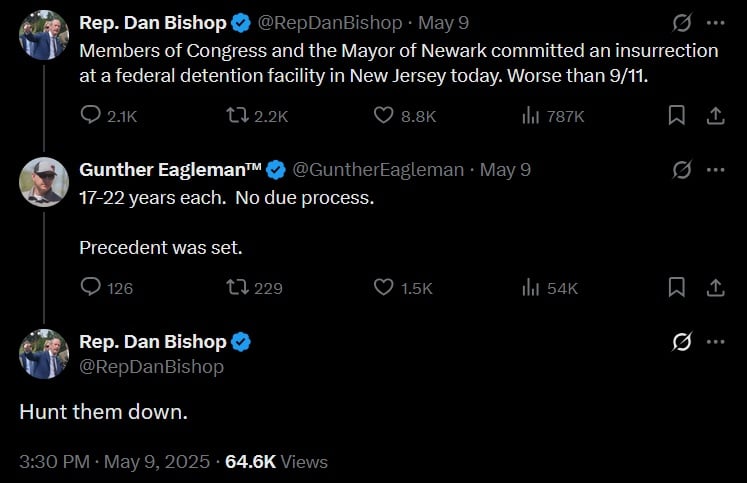This screenshot has height=483, width=747.
Task: Open the @GuntherEagleman profile handle
Action: coord(377,170)
